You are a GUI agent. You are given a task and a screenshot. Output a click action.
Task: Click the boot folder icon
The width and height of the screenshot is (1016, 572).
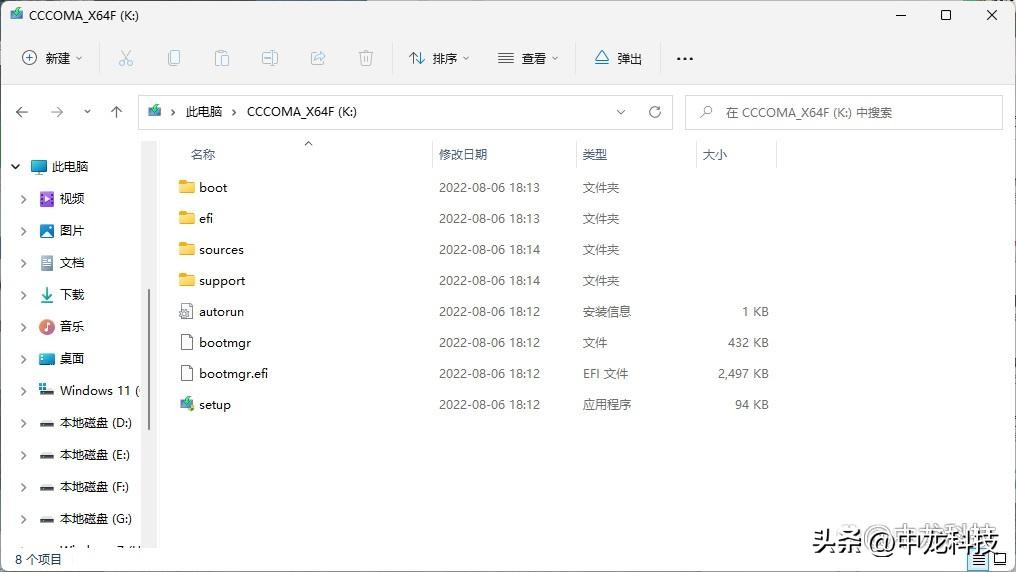187,187
